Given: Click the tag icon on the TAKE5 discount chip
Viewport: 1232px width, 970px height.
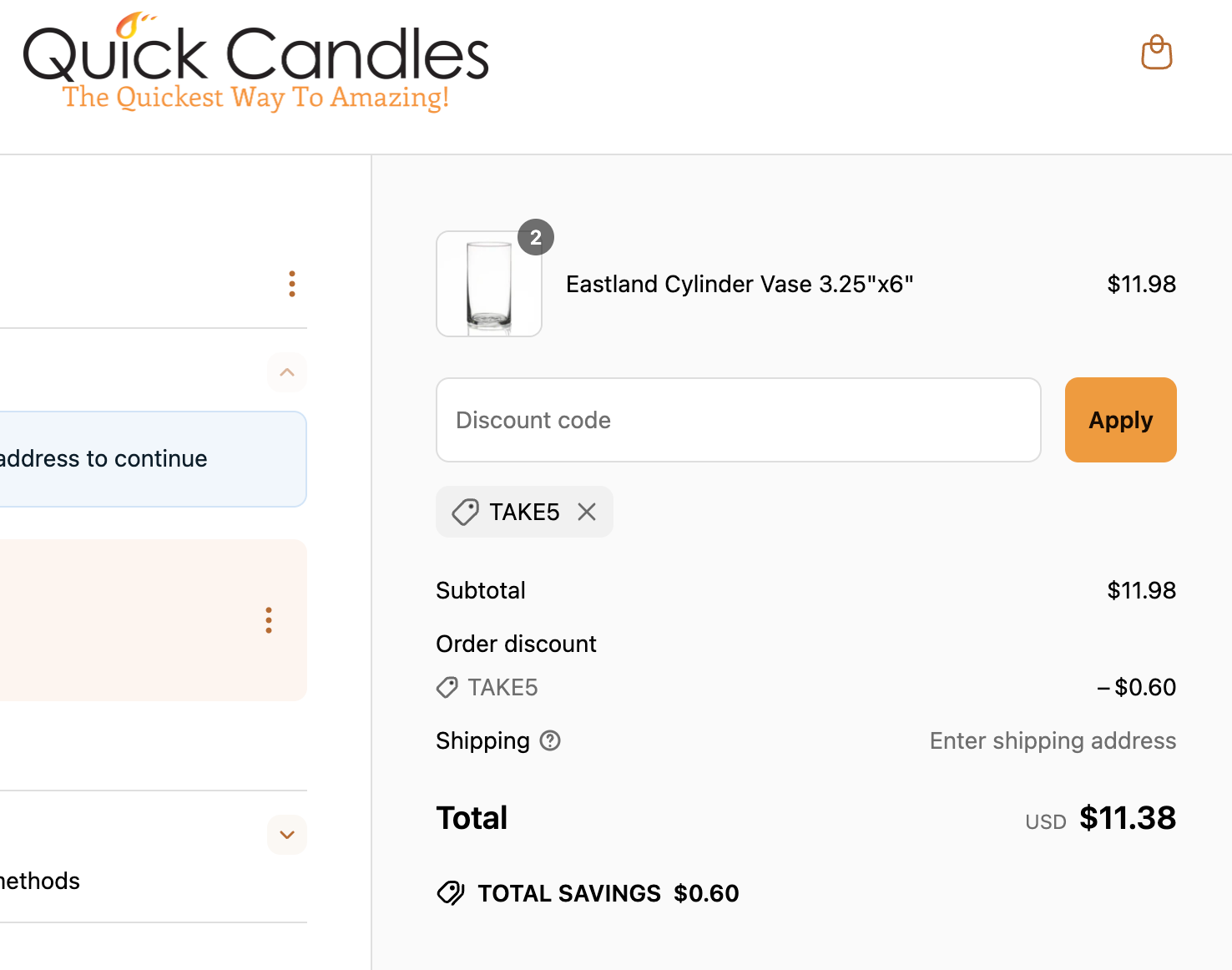Looking at the screenshot, I should pos(467,512).
